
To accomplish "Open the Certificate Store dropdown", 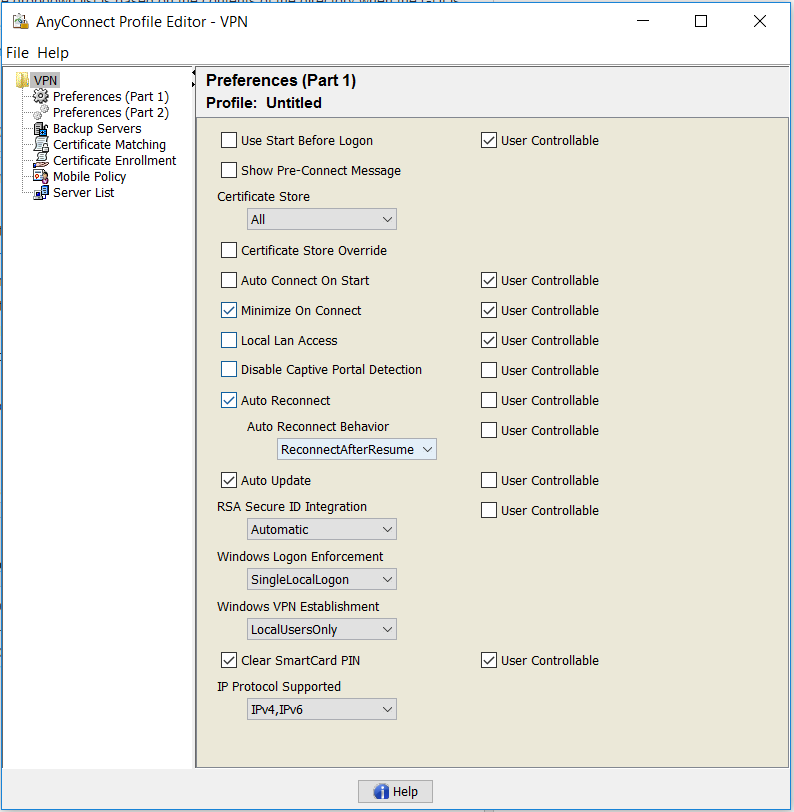I will (322, 219).
